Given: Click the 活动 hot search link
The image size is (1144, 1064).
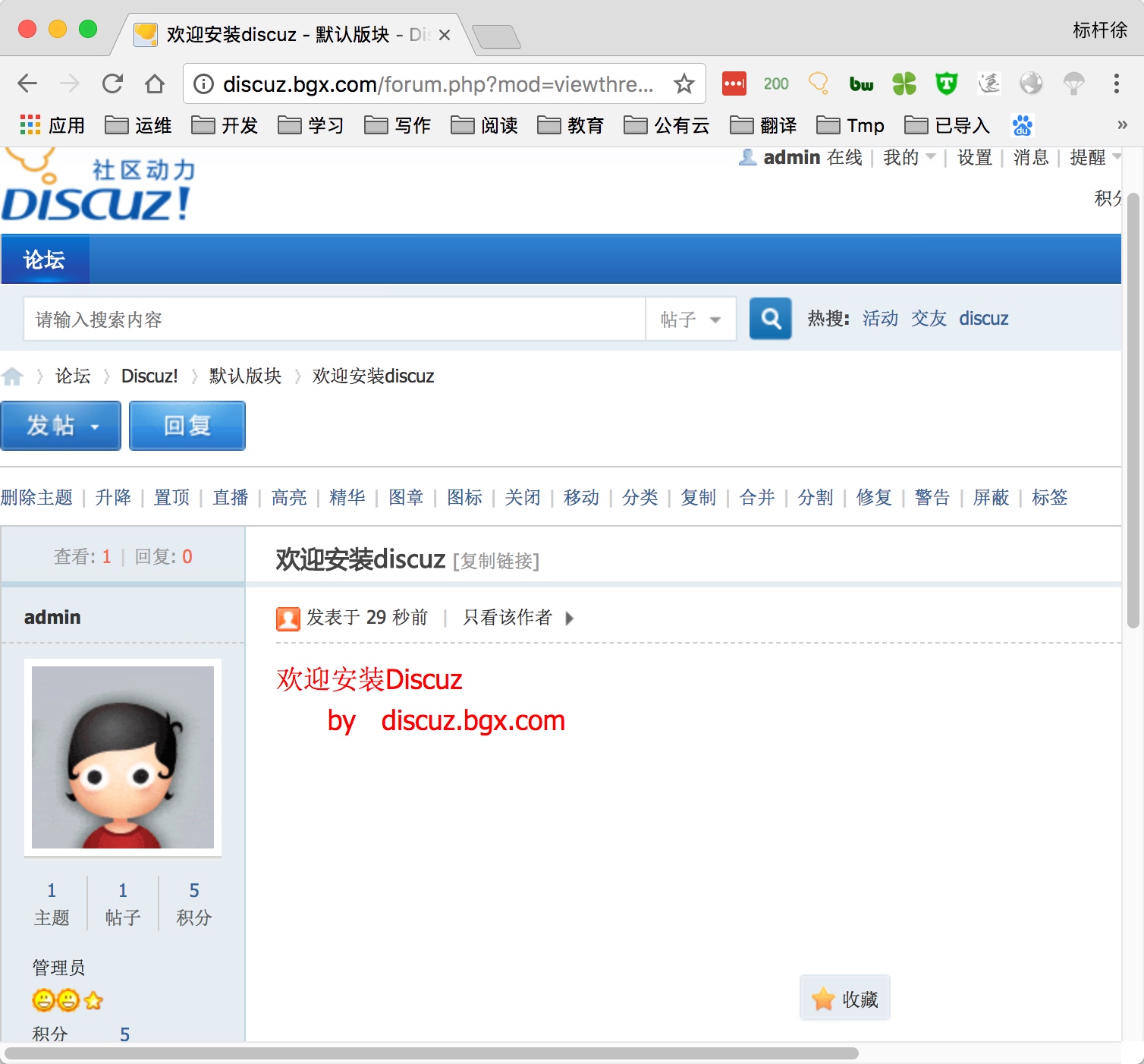Looking at the screenshot, I should [880, 318].
